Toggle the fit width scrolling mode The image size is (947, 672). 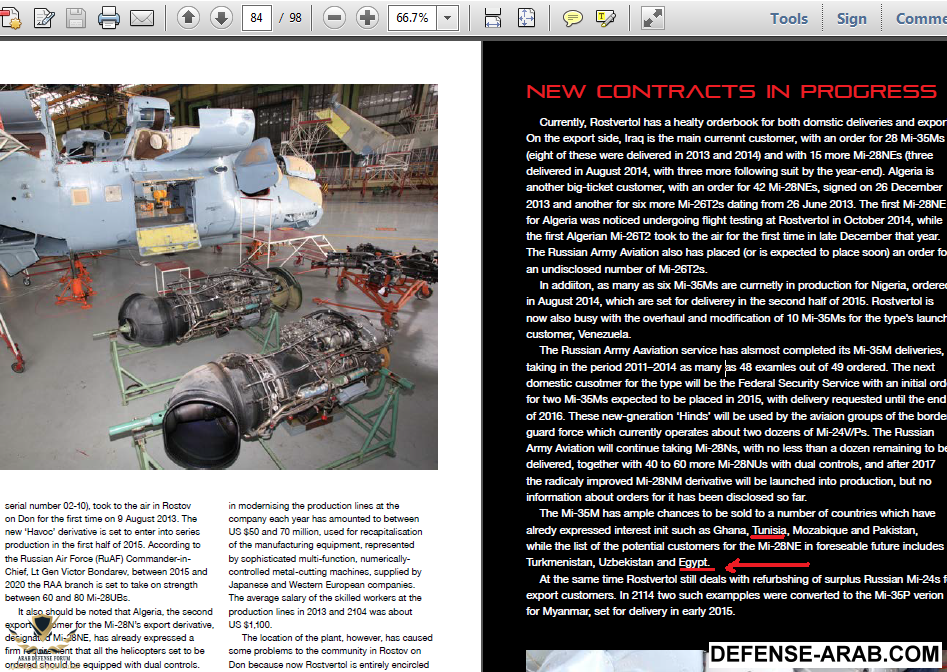pos(492,18)
